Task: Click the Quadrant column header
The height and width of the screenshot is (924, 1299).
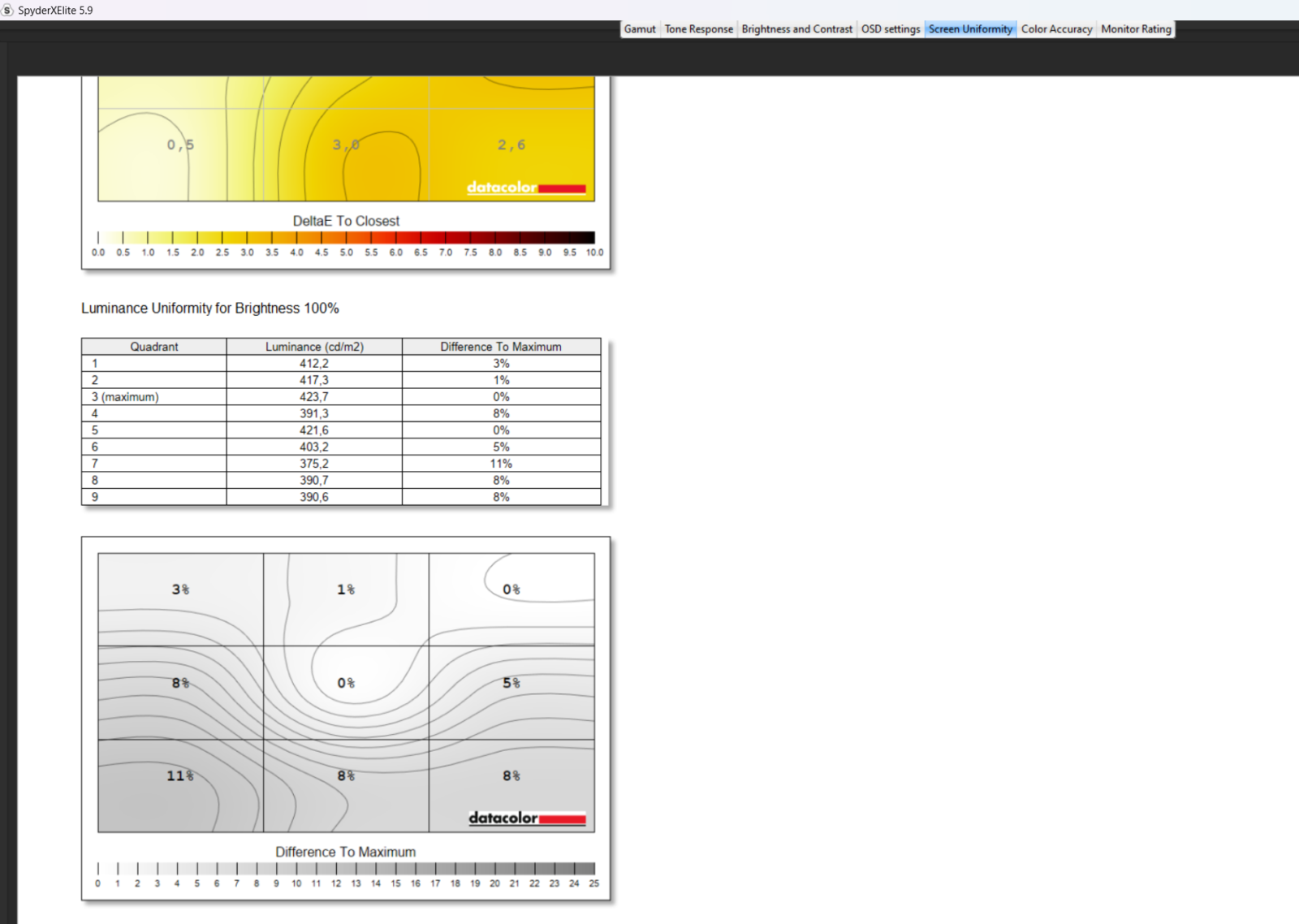Action: coord(154,347)
